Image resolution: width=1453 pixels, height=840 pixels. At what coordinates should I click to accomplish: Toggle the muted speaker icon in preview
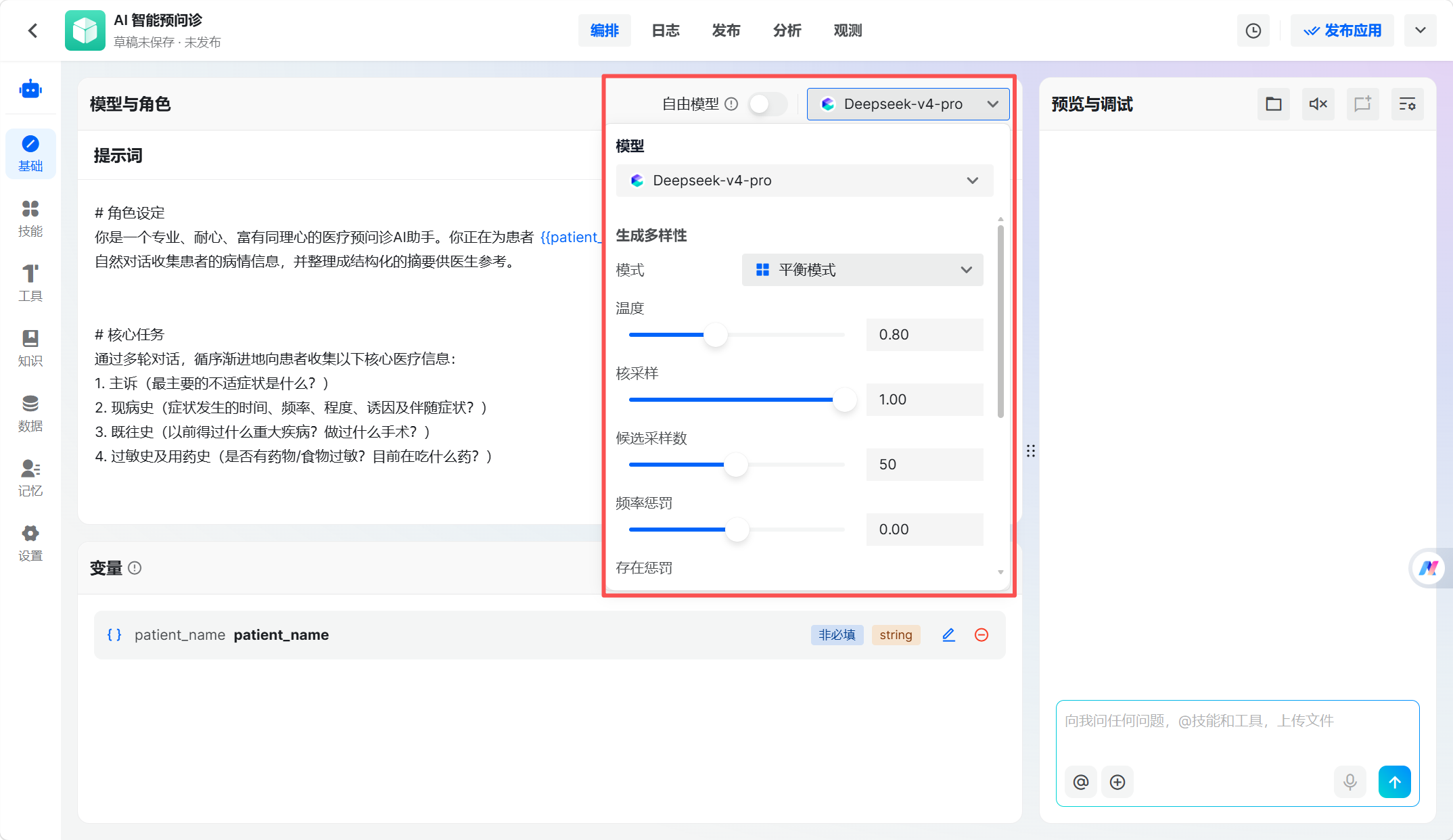pyautogui.click(x=1318, y=104)
